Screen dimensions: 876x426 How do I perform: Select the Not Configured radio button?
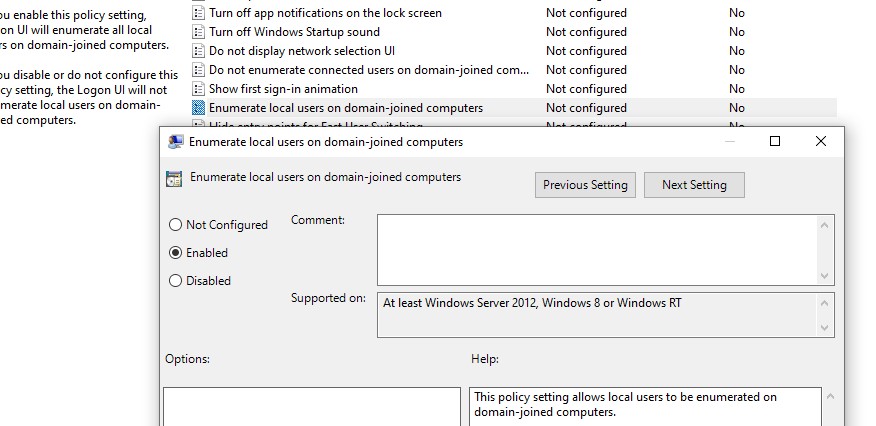176,225
